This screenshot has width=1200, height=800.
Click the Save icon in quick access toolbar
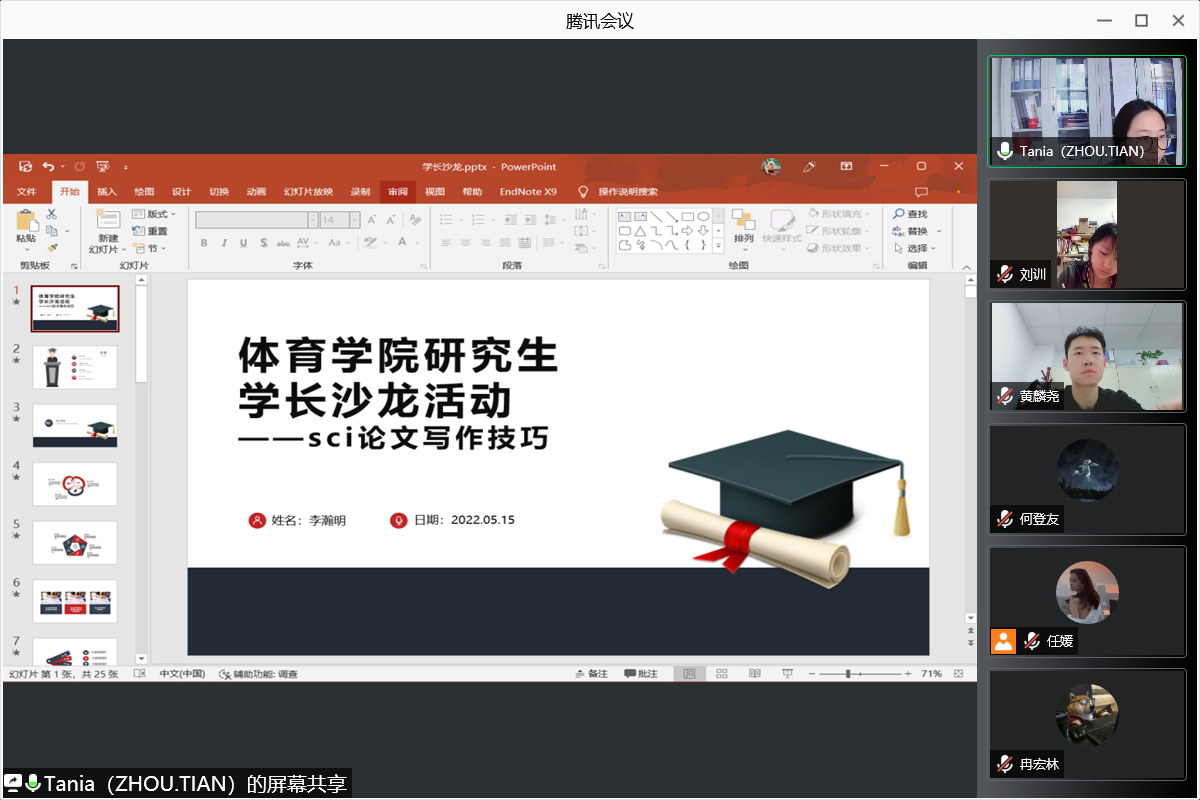click(25, 166)
